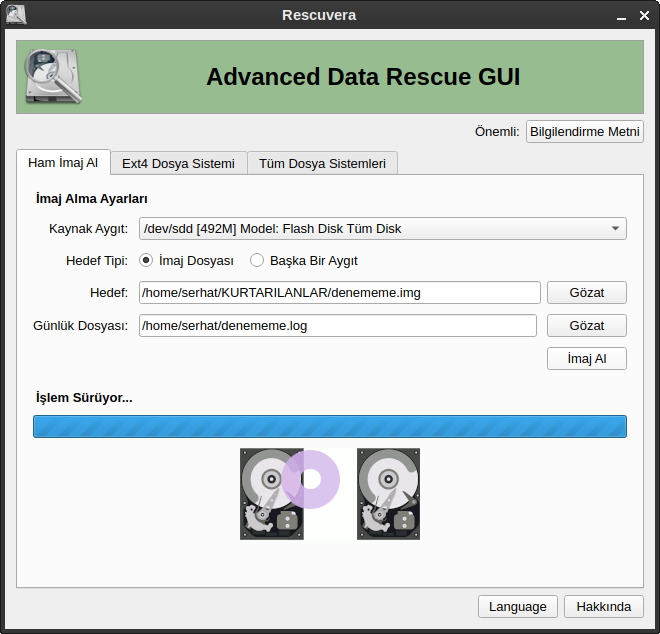The height and width of the screenshot is (634, 660).
Task: Select the İmaj Dosyası radio option
Action: (147, 260)
